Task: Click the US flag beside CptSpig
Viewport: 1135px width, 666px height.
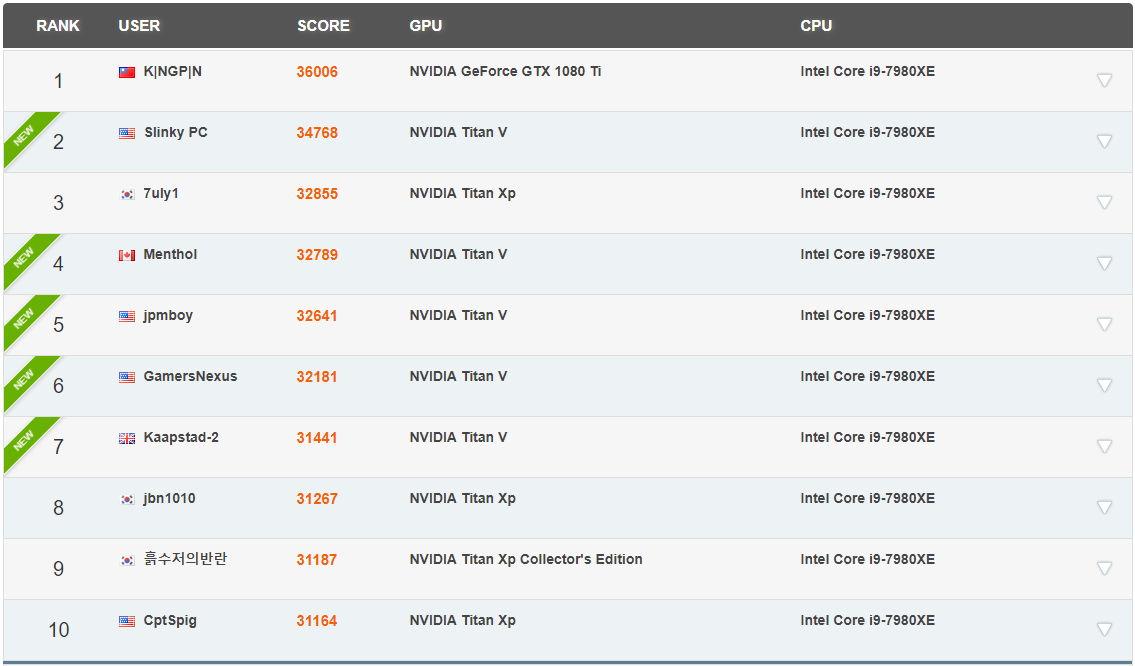Action: click(x=127, y=621)
